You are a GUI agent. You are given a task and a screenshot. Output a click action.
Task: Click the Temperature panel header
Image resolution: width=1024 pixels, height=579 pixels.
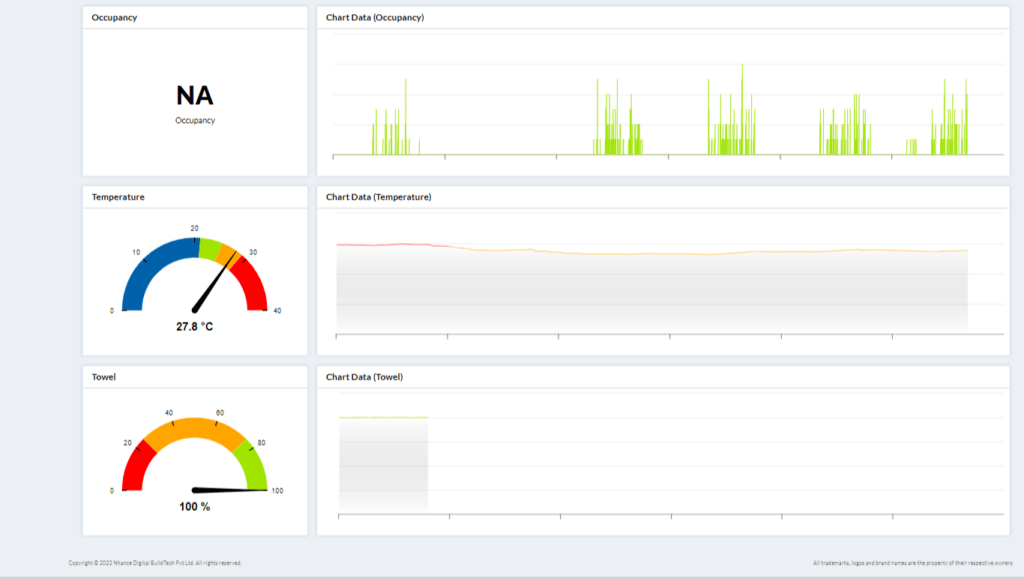click(x=118, y=197)
